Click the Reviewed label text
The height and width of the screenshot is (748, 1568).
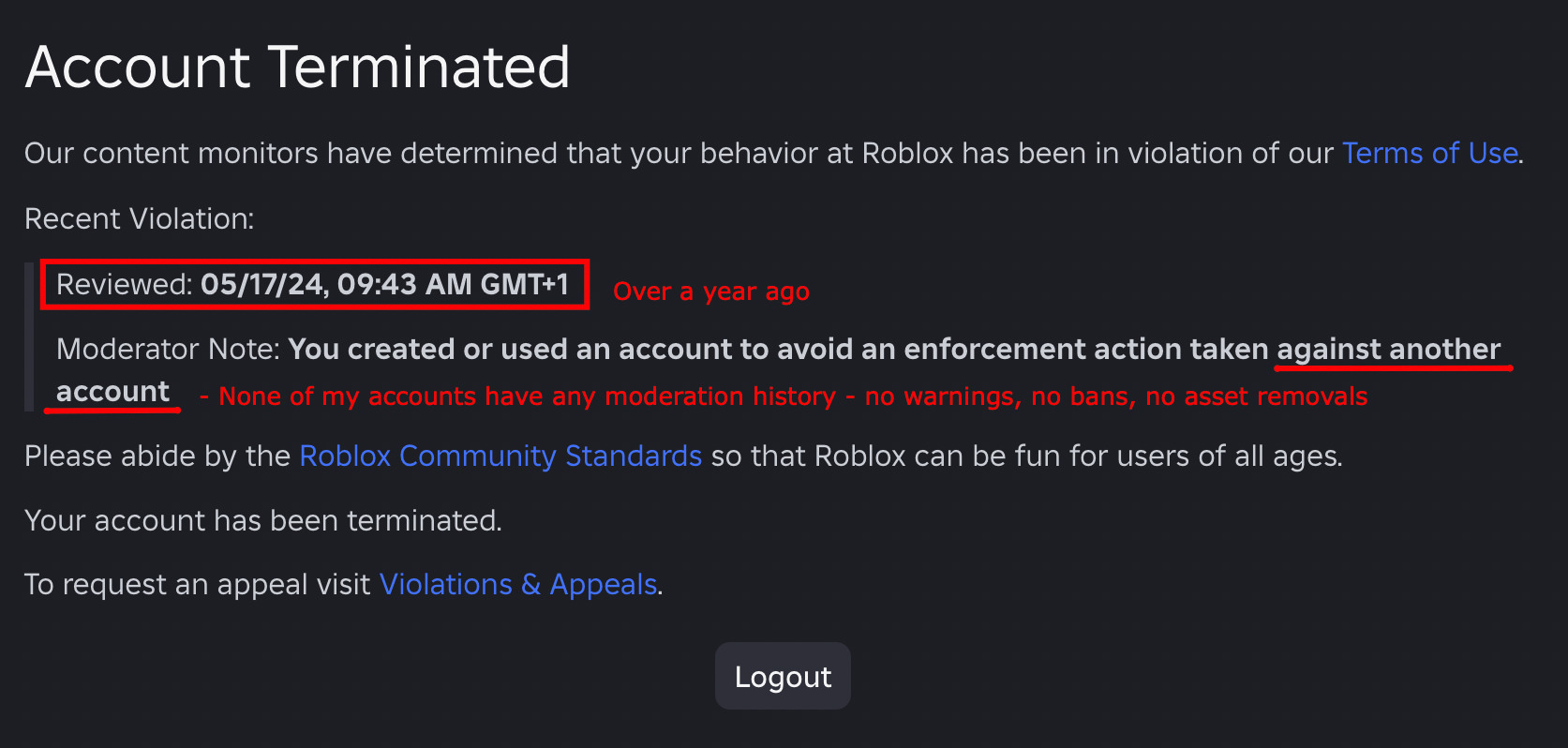(x=124, y=284)
